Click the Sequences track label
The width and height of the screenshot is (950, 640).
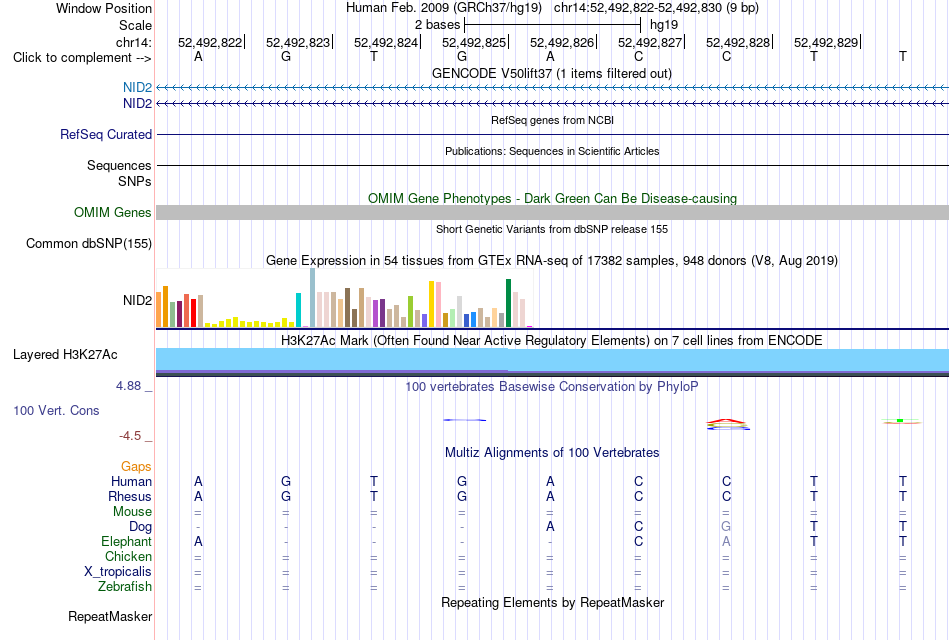(119, 165)
